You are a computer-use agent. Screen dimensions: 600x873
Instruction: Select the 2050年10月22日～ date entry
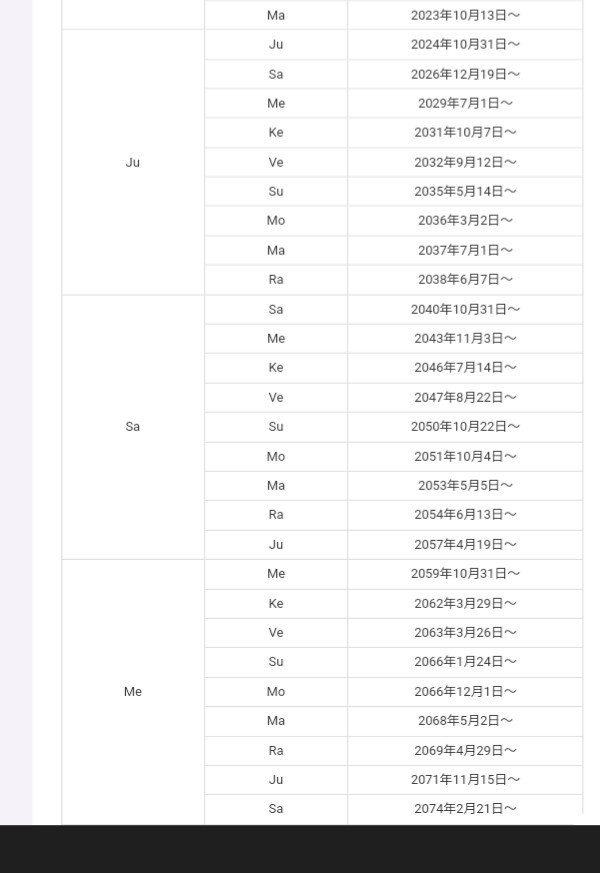(x=465, y=426)
